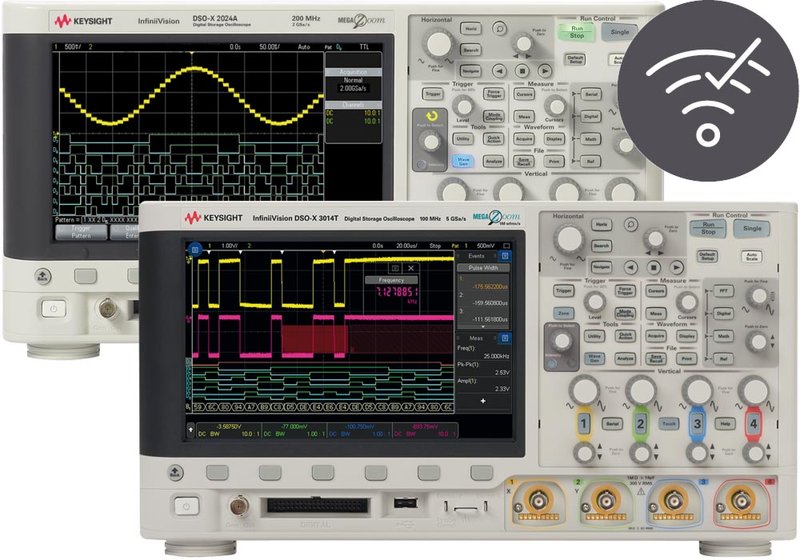Hit Quick Action on the 3014T
This screenshot has width=800, height=560.
pyautogui.click(x=625, y=336)
